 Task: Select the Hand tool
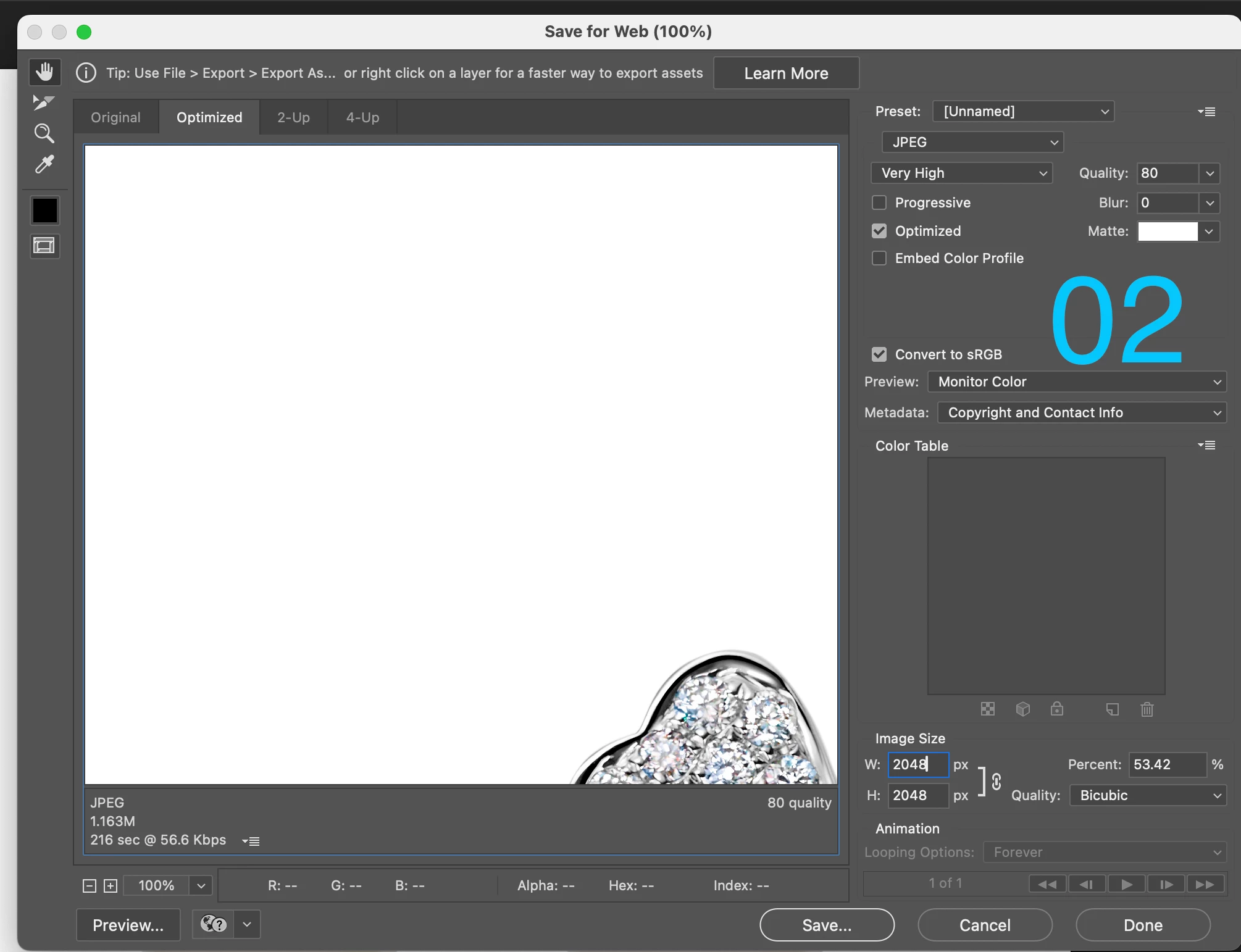point(44,72)
